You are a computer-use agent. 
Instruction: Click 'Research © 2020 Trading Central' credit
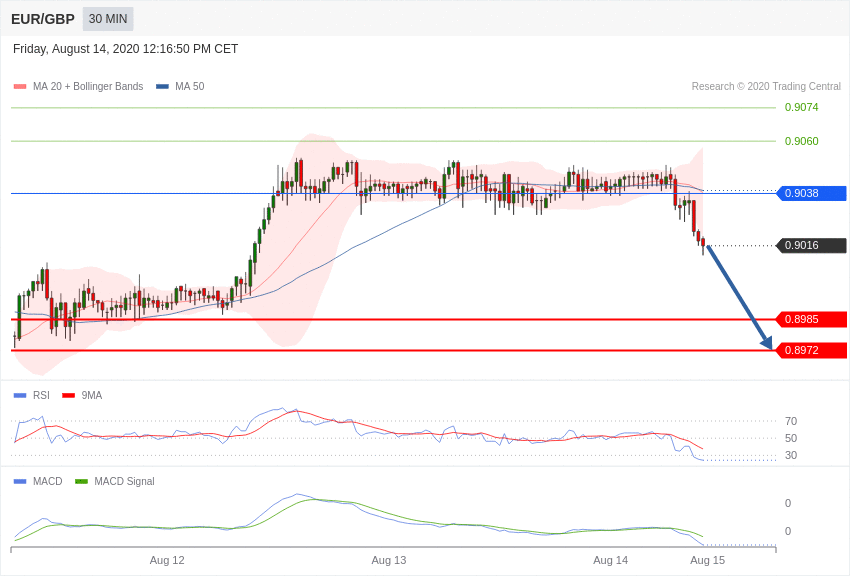pos(766,87)
